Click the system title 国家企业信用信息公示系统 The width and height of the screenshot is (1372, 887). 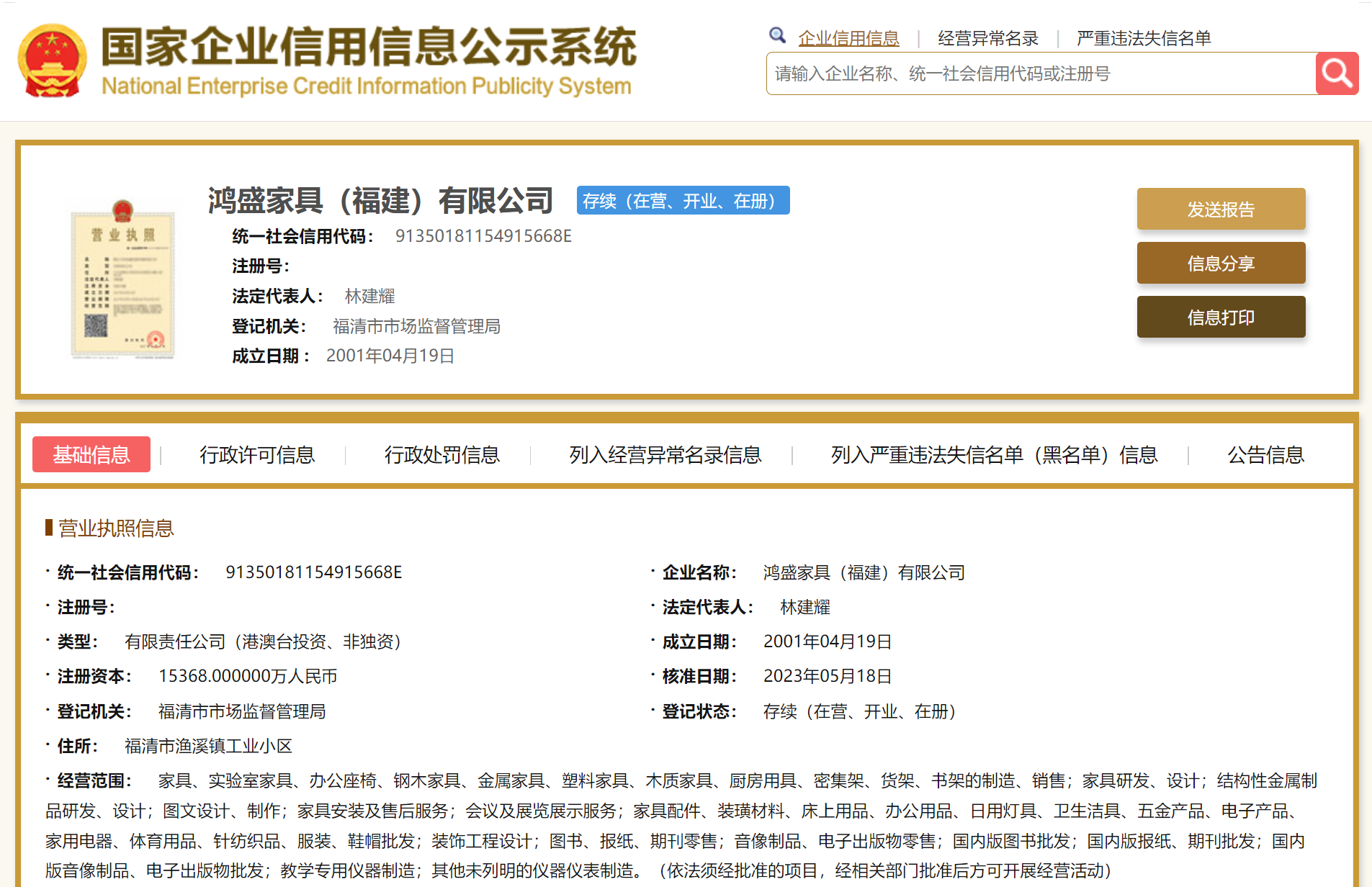[x=369, y=47]
